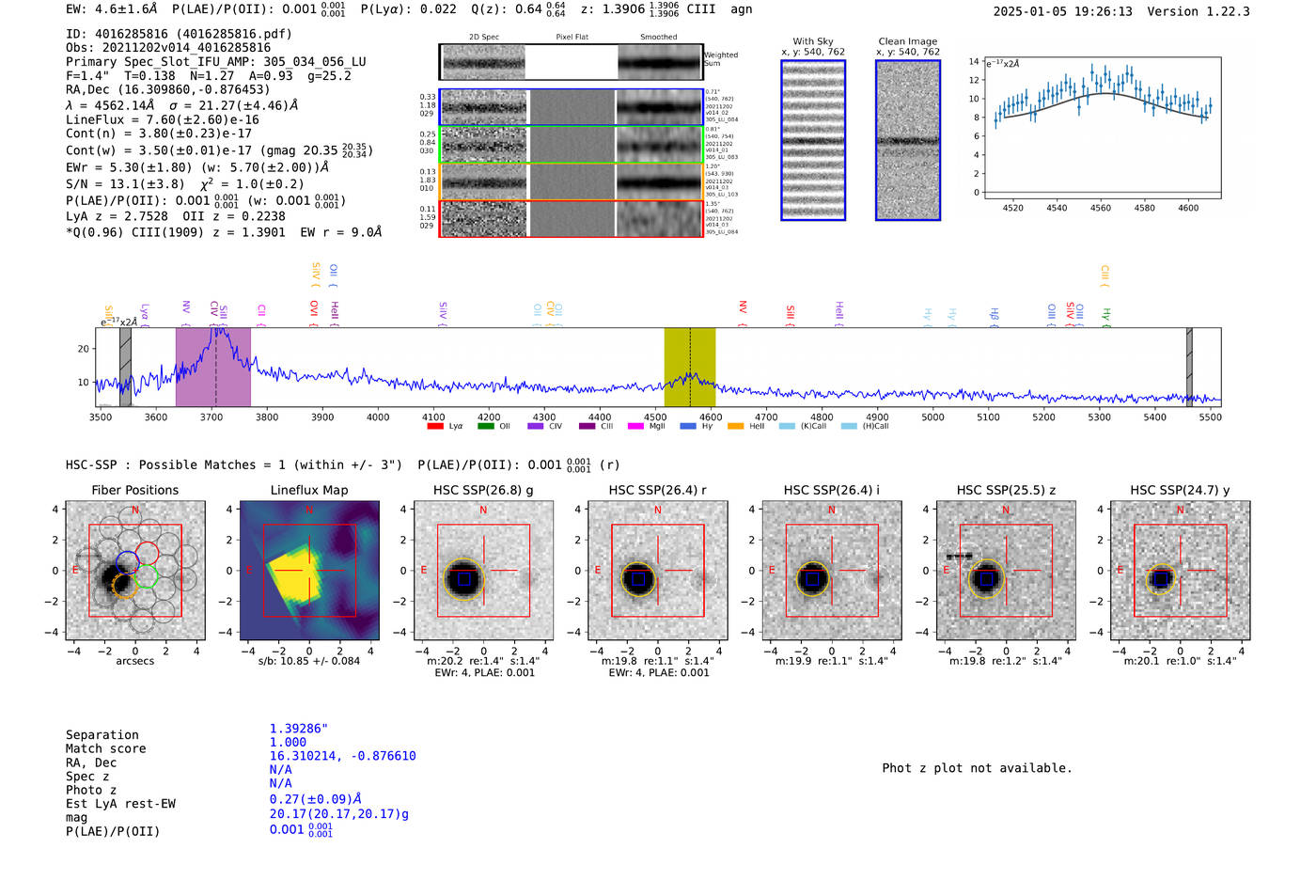Screen dimensions: 1316x896
Task: Click the blue Hγ legend swatch
Action: click(x=687, y=426)
